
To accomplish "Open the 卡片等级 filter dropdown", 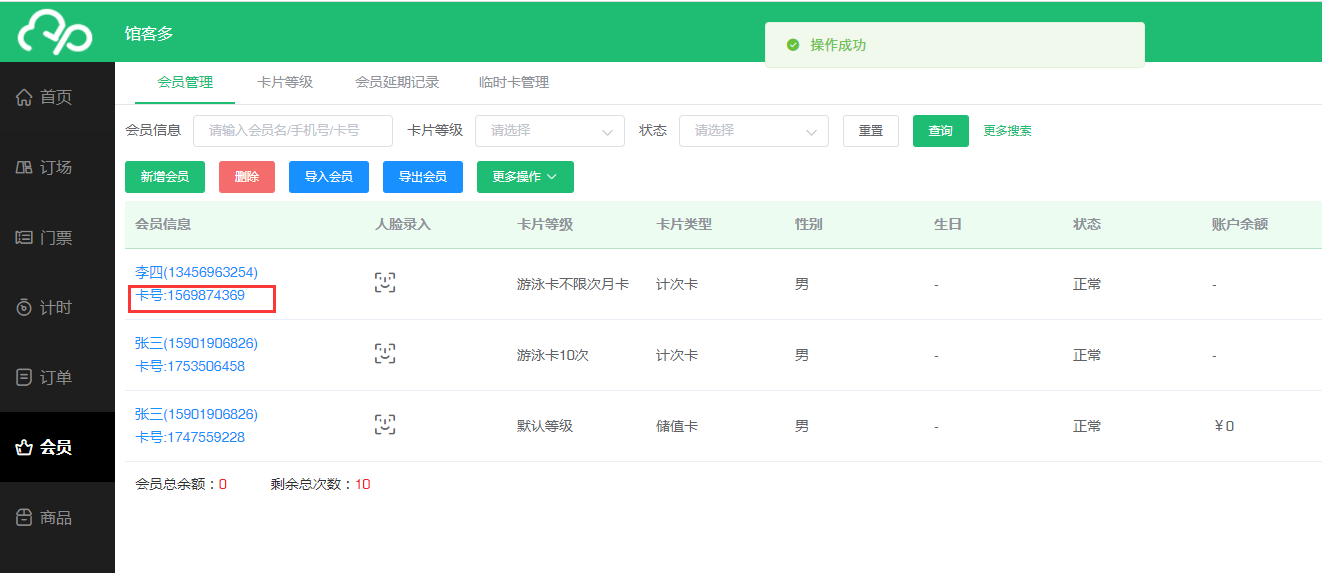I will (550, 131).
